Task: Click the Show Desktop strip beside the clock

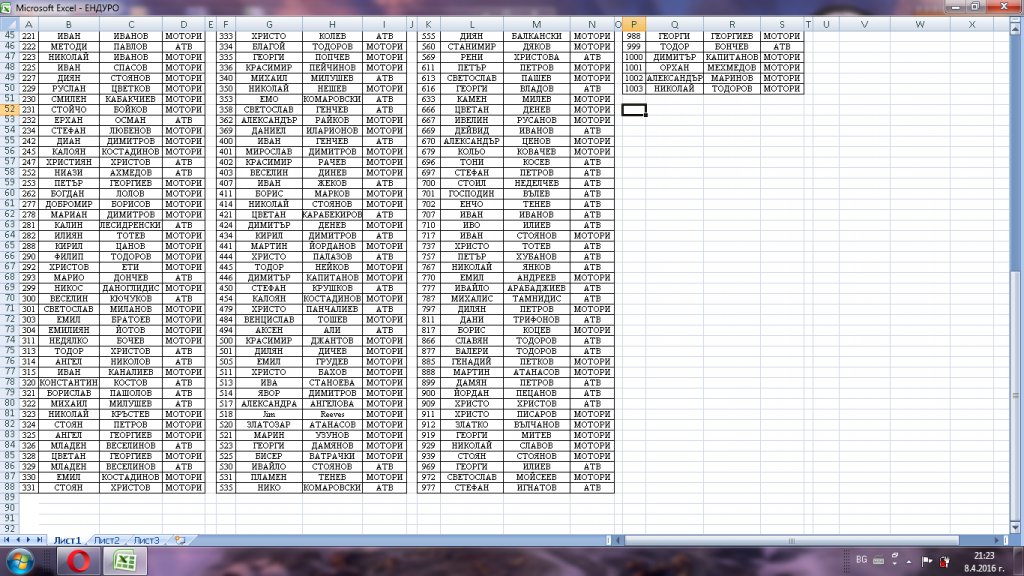Action: point(1019,562)
